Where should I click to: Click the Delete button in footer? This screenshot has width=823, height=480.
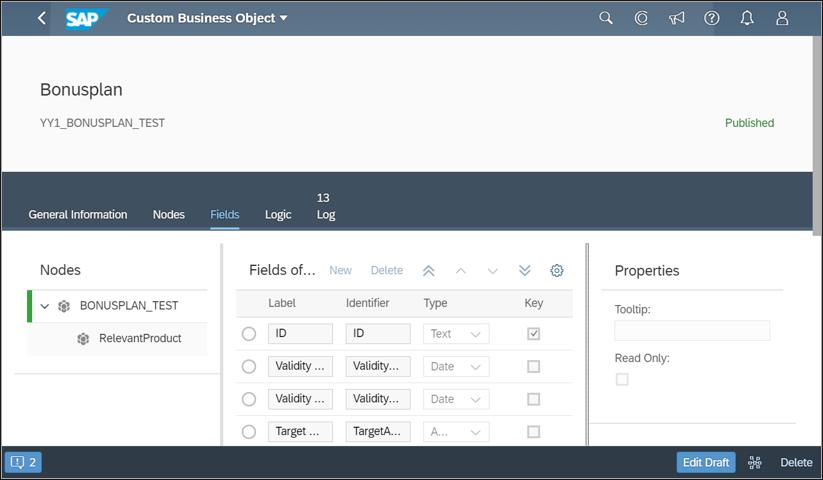(x=796, y=462)
